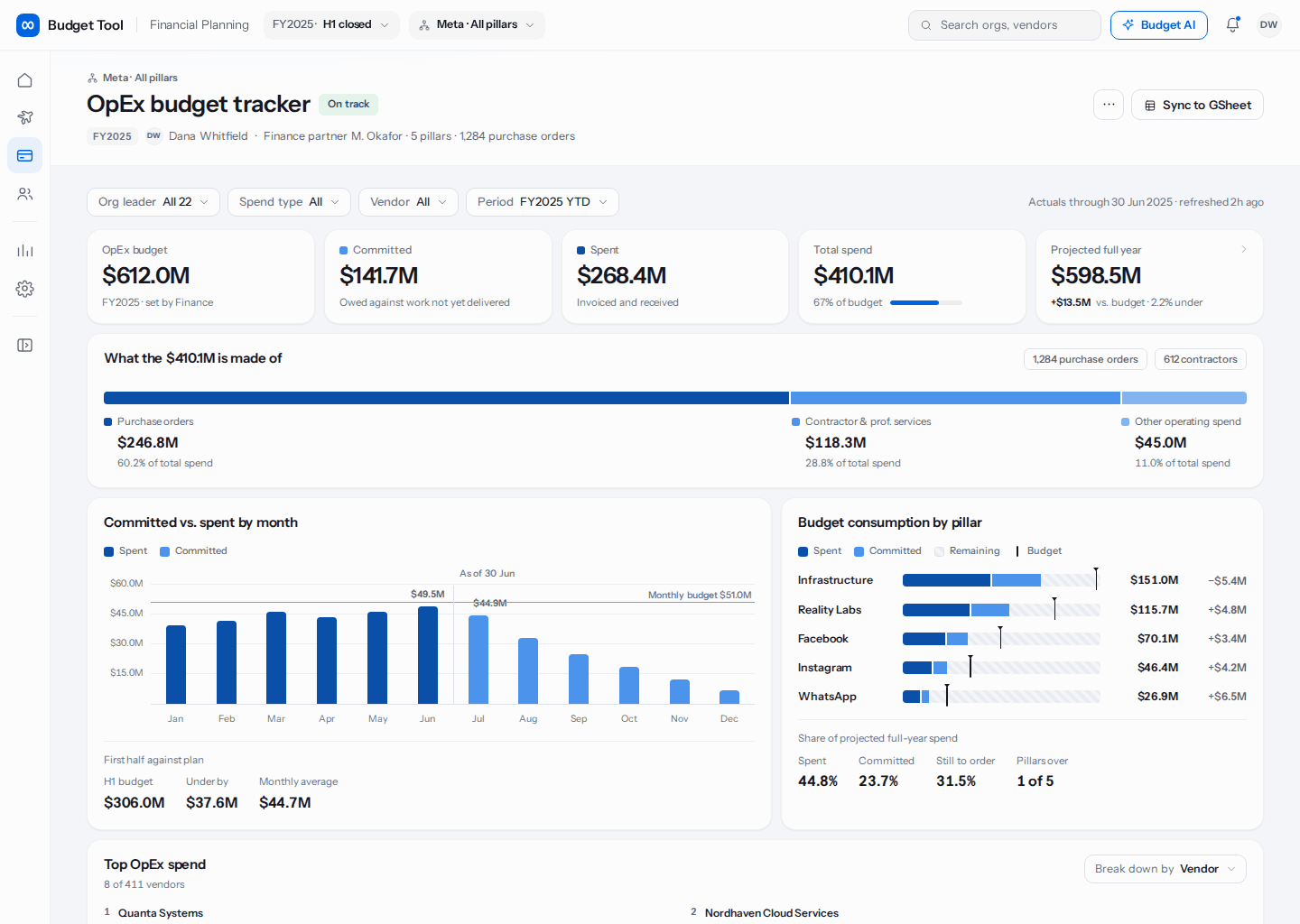
Task: Toggle the Committed legend in pillar chart
Action: (x=888, y=551)
